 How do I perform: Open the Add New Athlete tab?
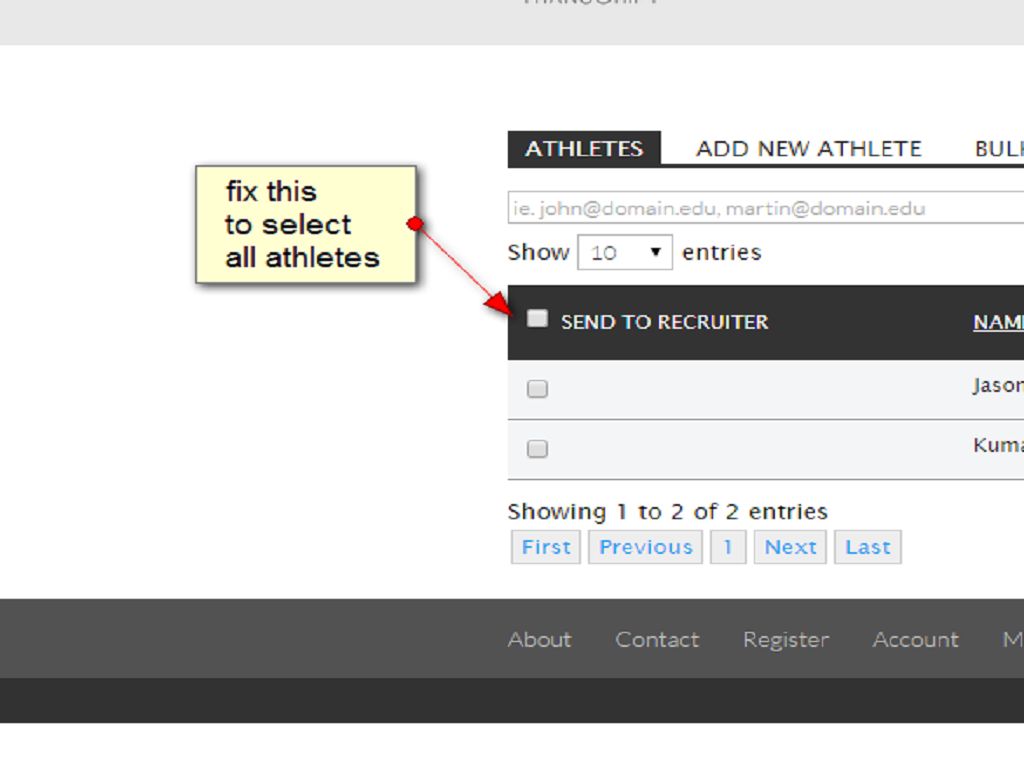(x=808, y=149)
